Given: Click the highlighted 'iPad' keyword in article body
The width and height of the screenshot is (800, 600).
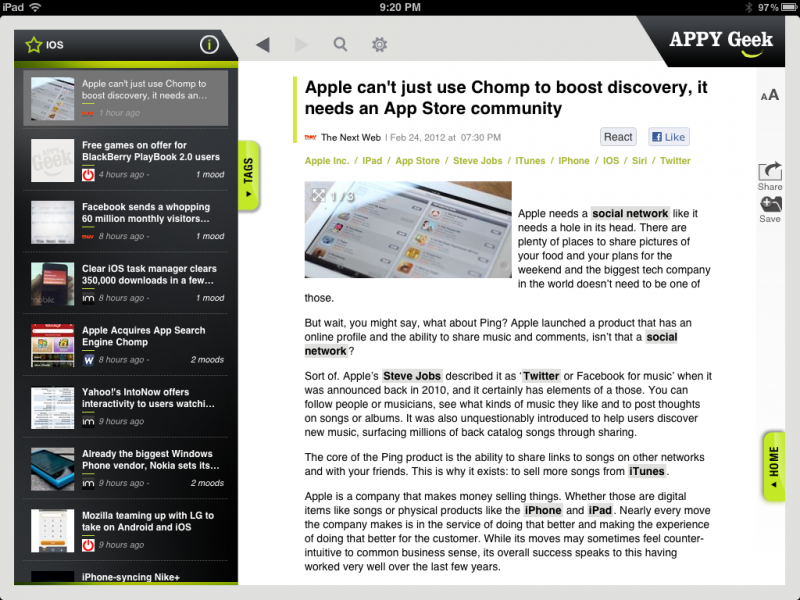Looking at the screenshot, I should point(599,510).
